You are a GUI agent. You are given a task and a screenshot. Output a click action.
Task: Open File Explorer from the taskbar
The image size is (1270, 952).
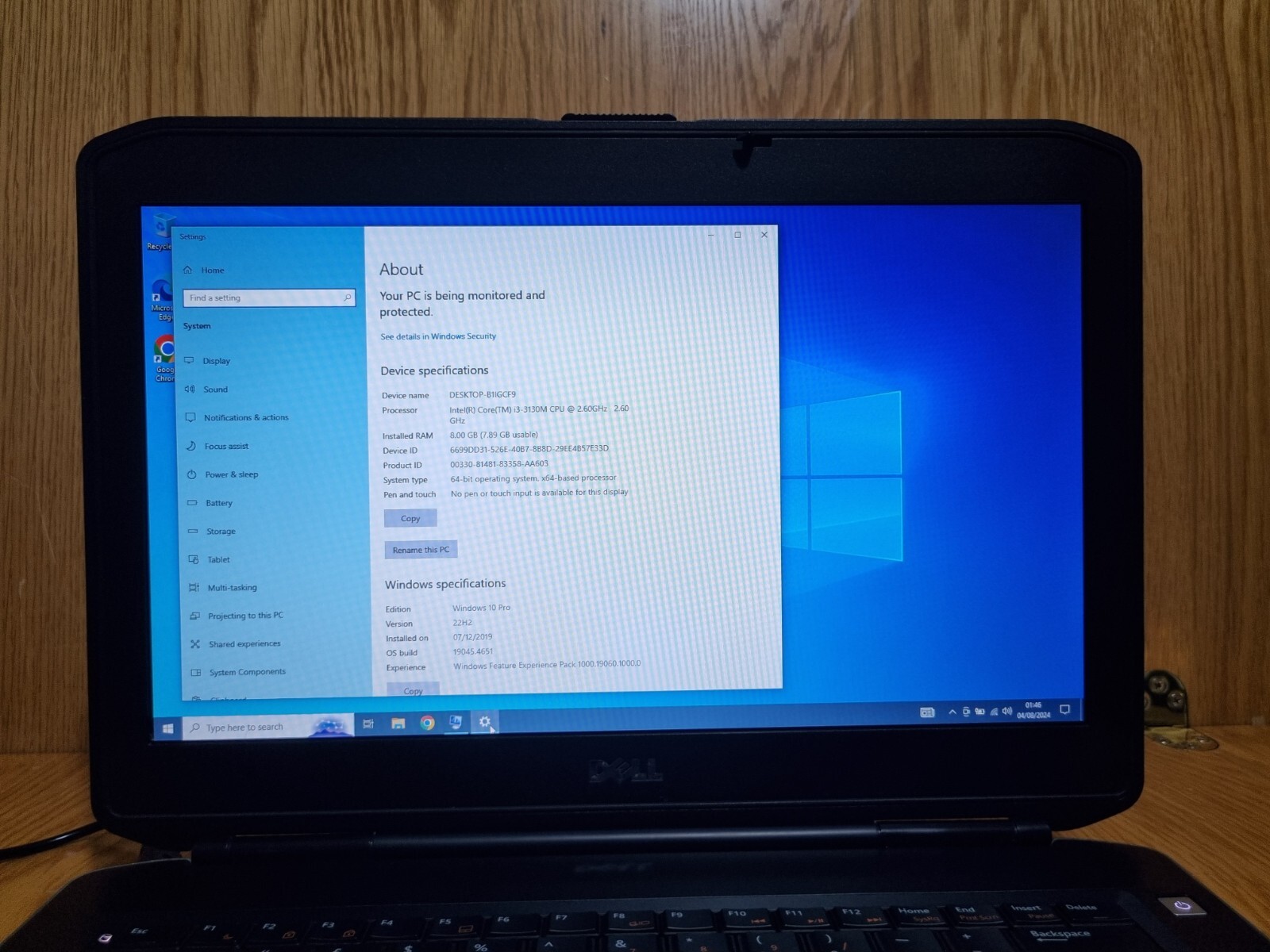coord(398,724)
